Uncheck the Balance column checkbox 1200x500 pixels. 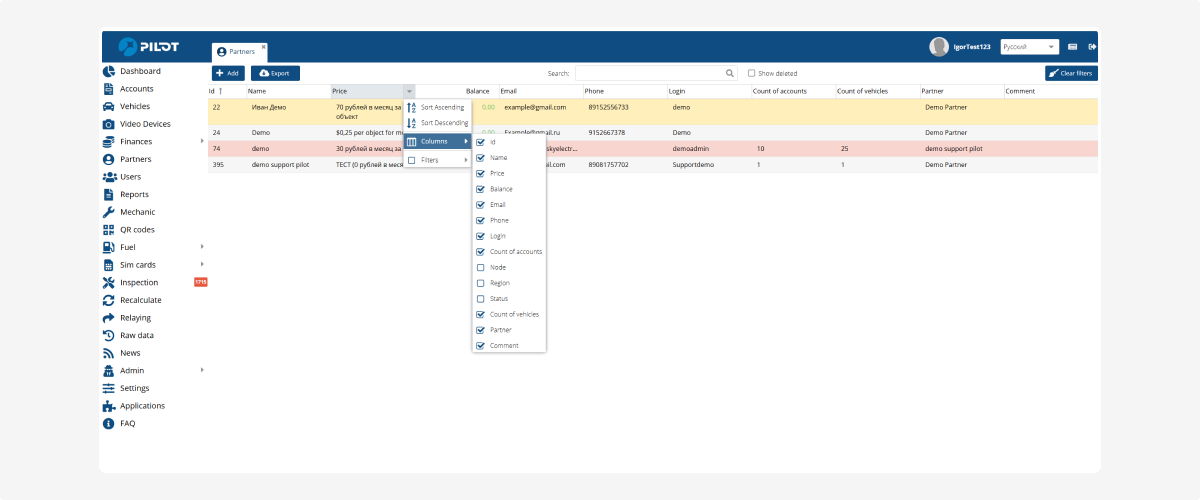481,189
